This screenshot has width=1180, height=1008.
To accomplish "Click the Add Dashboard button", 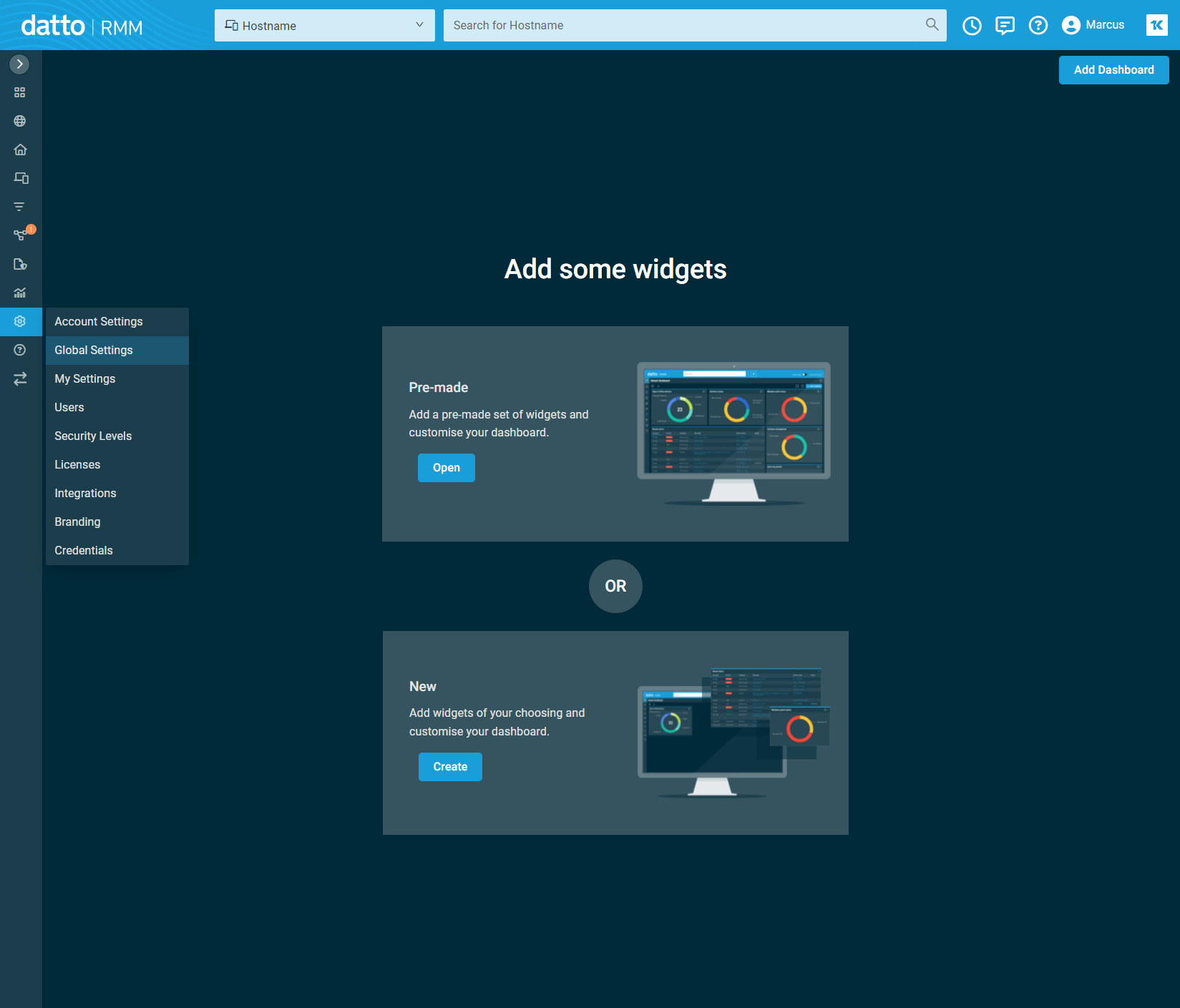I will tap(1114, 70).
